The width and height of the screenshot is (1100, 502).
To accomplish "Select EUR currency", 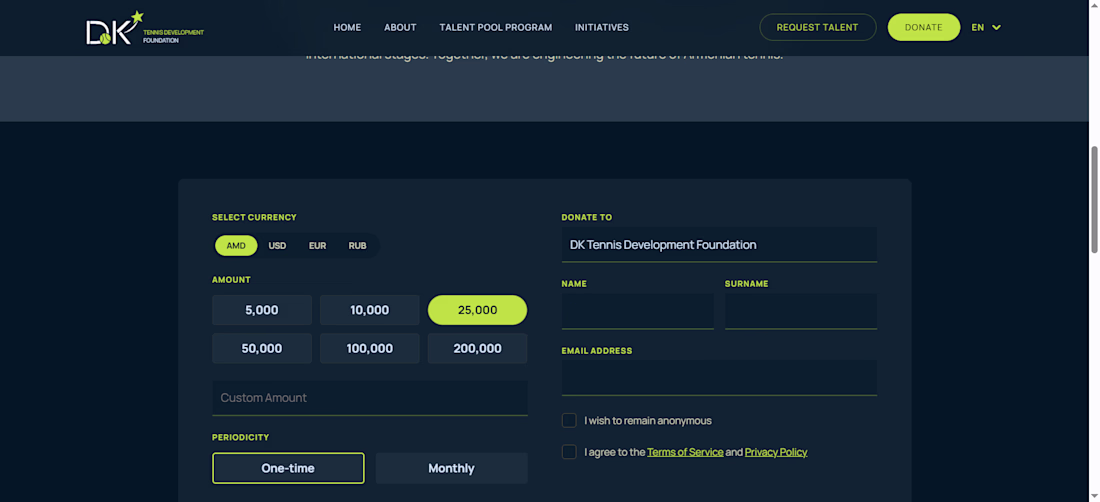I will coord(318,245).
